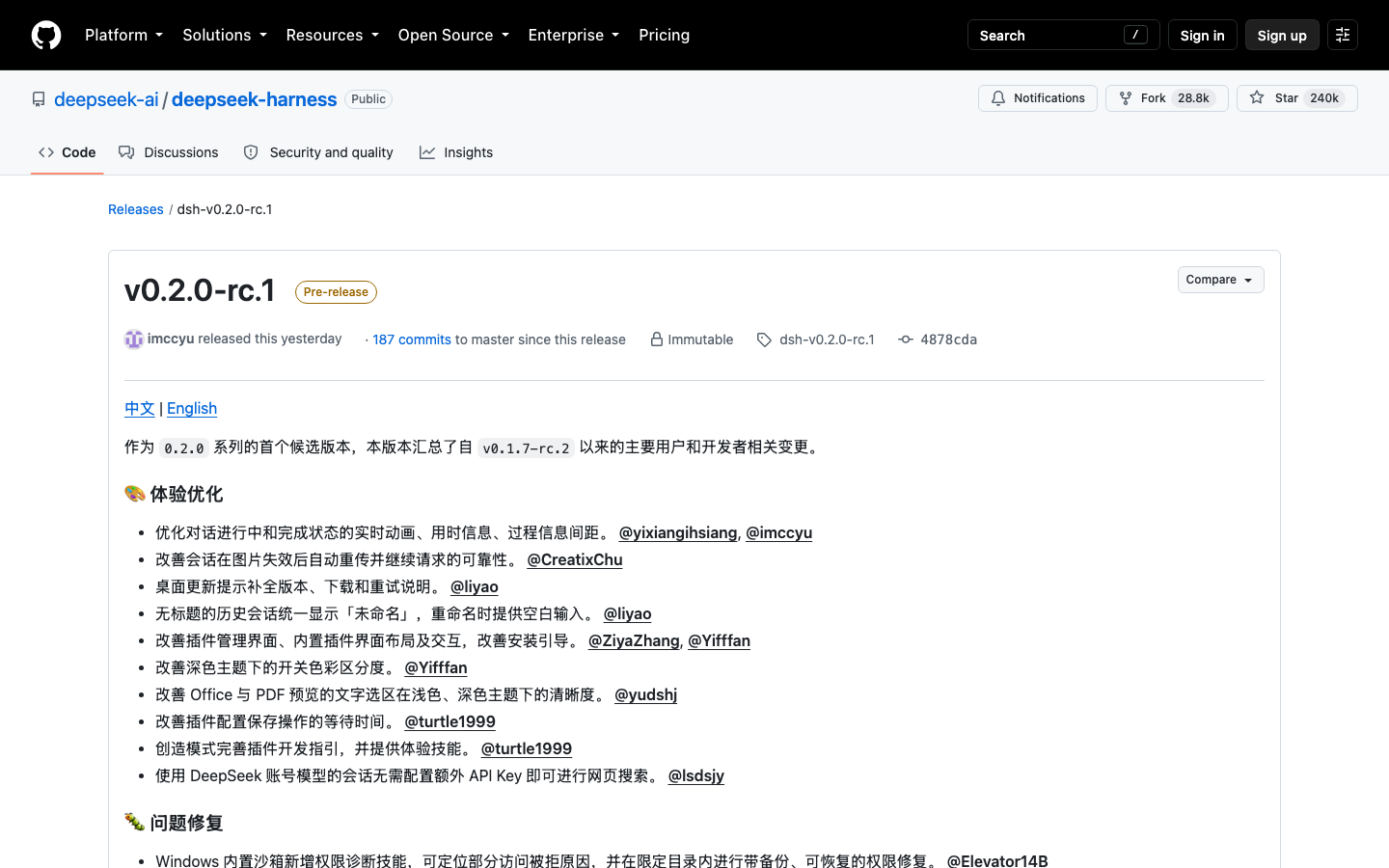Click the dsh-v0.2.0-rc.1 tag link
Screen dimensions: 1389x868
tap(827, 339)
